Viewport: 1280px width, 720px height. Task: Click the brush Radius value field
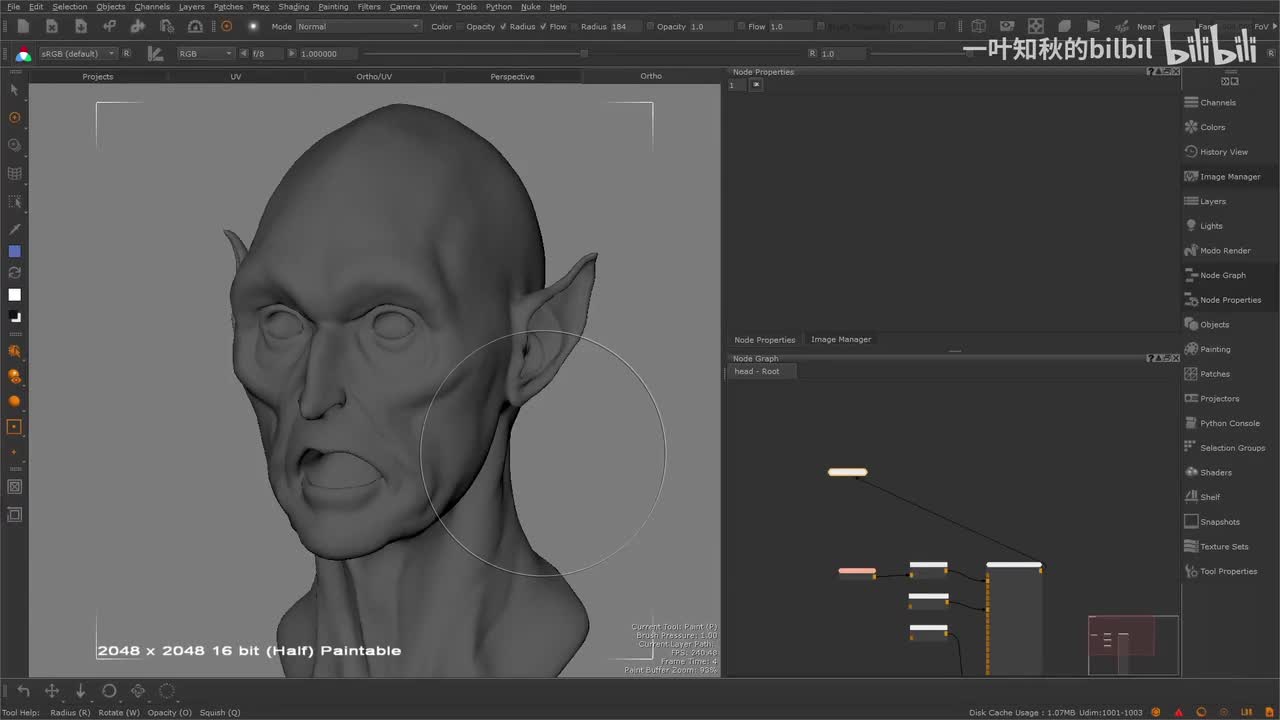[x=624, y=27]
